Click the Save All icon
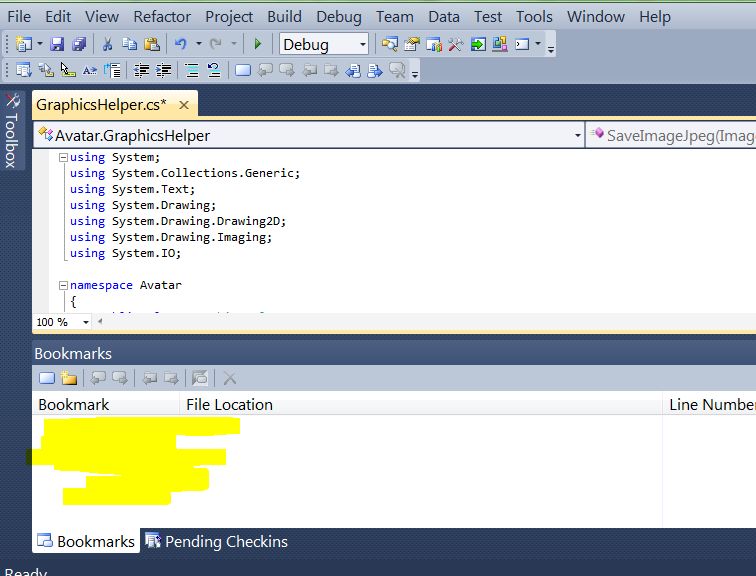756x576 pixels. [x=79, y=44]
